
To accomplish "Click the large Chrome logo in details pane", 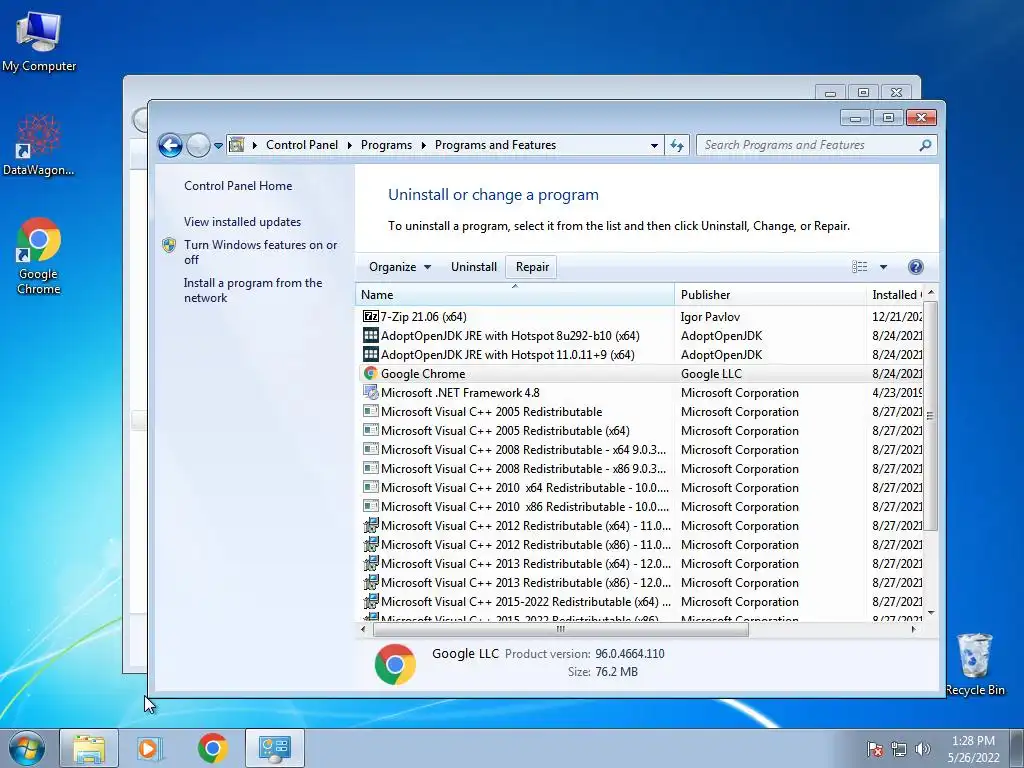I will [x=395, y=664].
